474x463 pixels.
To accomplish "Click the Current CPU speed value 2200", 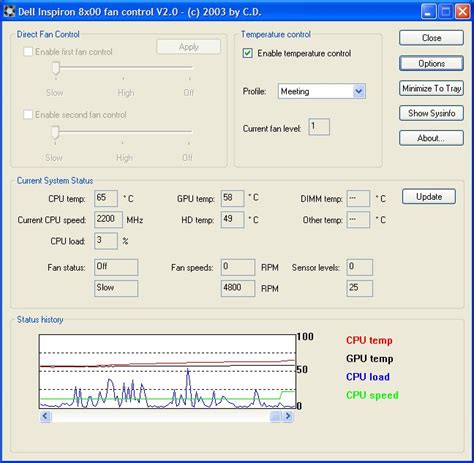I will tap(108, 220).
